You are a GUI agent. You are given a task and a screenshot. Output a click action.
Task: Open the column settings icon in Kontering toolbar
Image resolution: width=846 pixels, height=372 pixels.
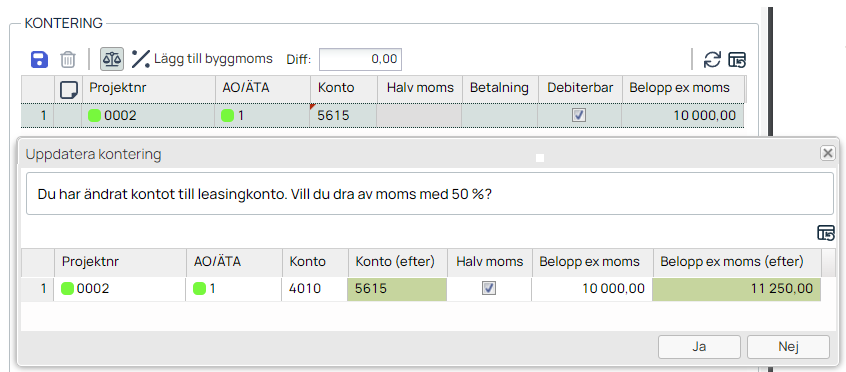click(x=737, y=59)
